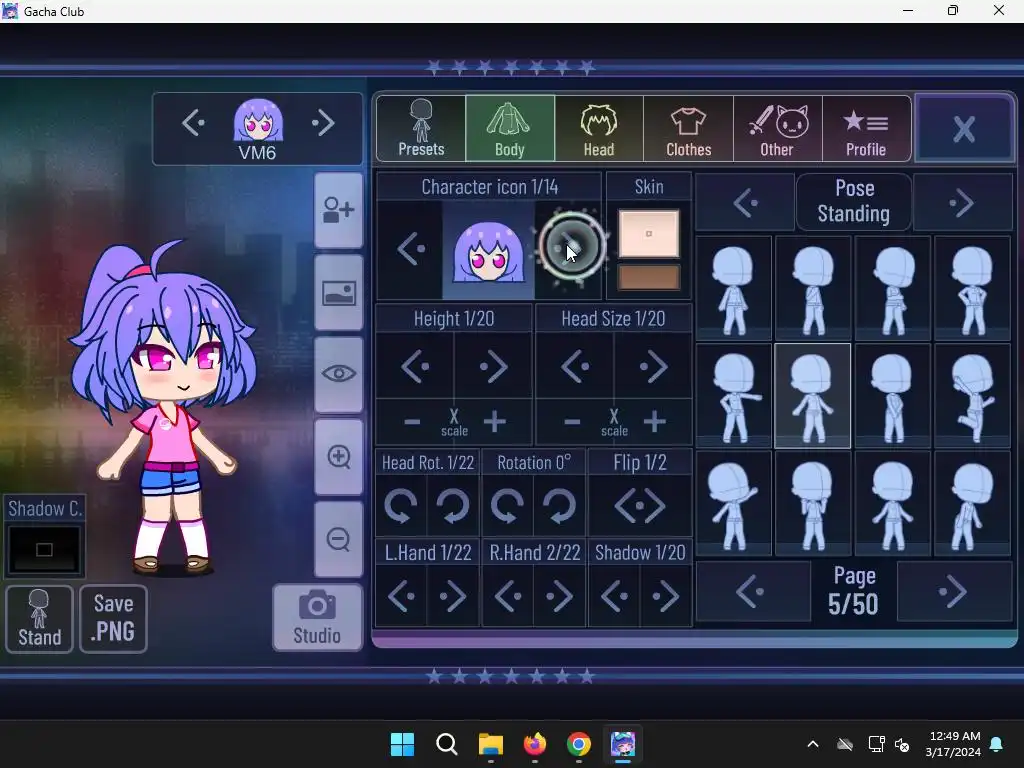Click the Head Size scale plus
This screenshot has height=768, width=1024.
(x=654, y=422)
